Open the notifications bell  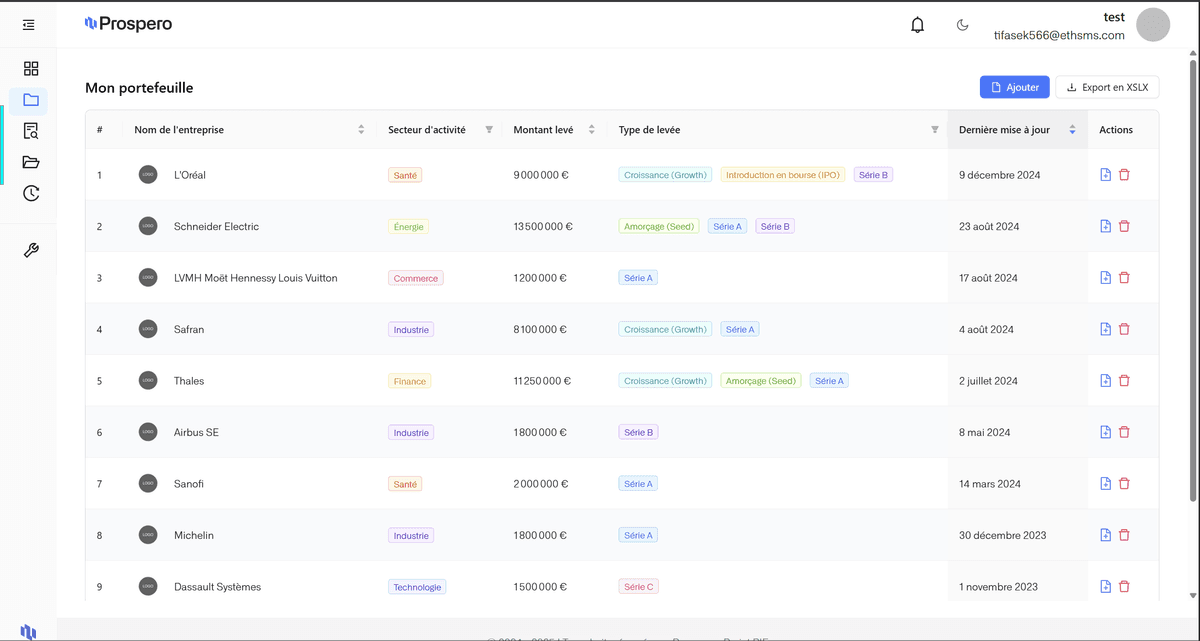click(917, 24)
